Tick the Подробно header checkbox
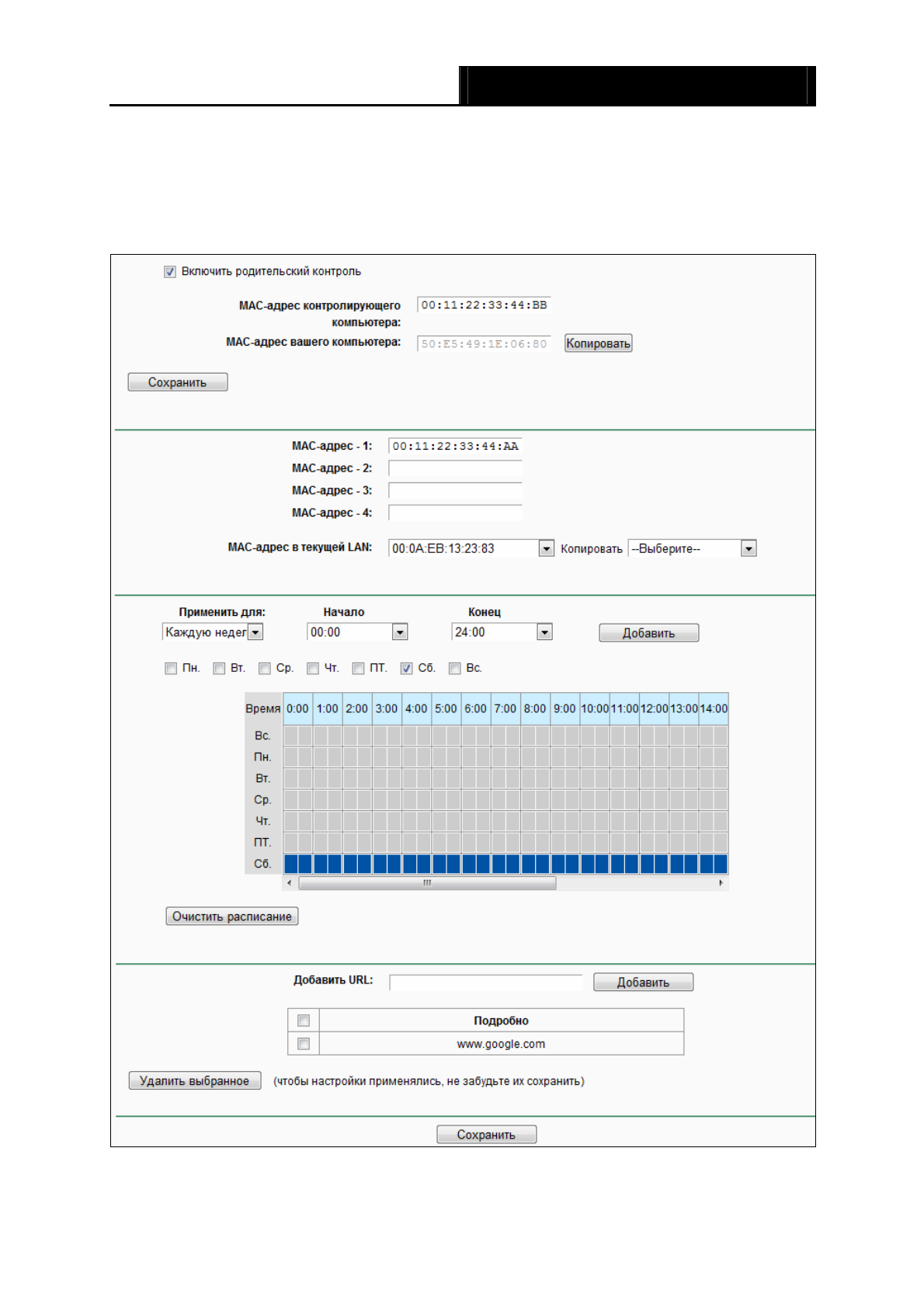This screenshot has height=1308, width=924. [304, 1021]
